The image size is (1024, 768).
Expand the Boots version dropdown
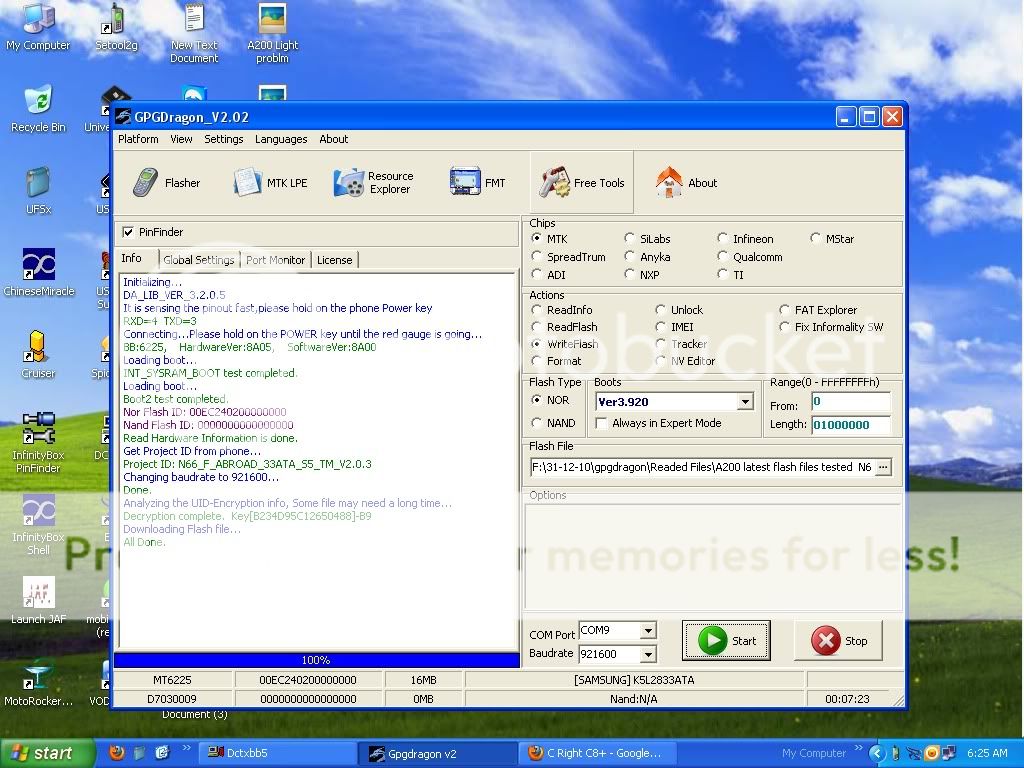tap(745, 402)
